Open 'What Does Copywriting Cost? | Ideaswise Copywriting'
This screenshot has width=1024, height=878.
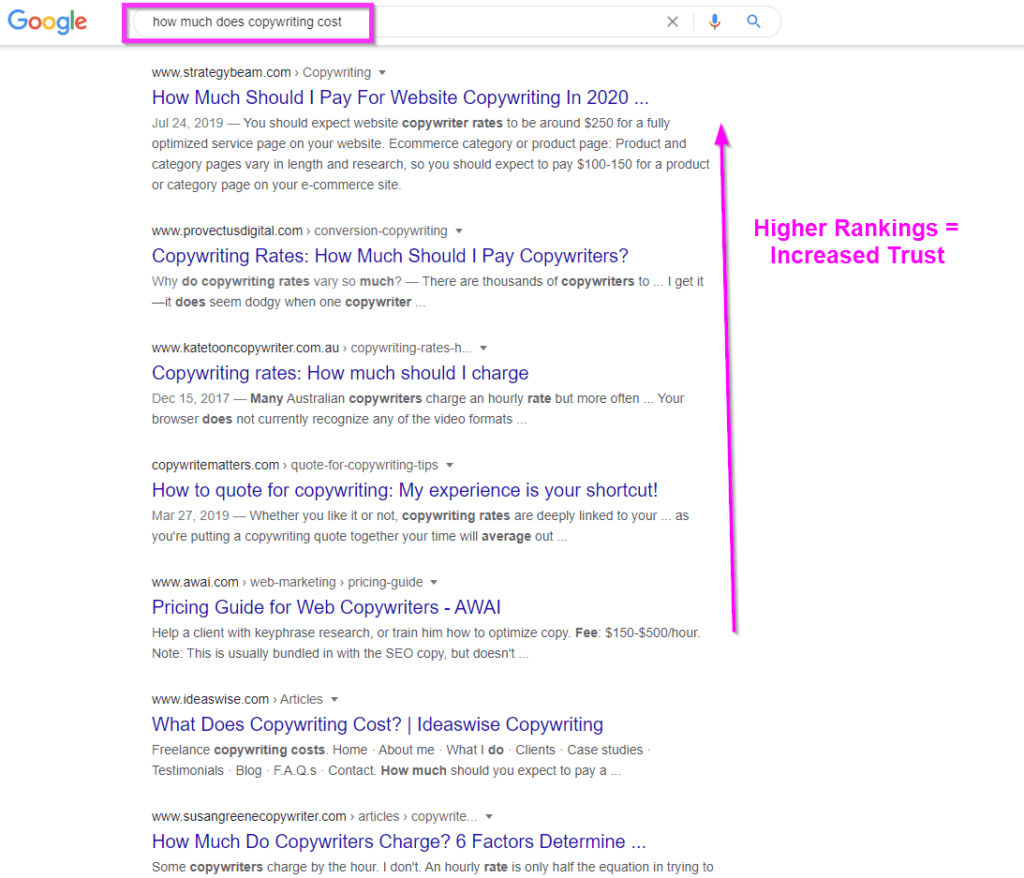click(377, 724)
